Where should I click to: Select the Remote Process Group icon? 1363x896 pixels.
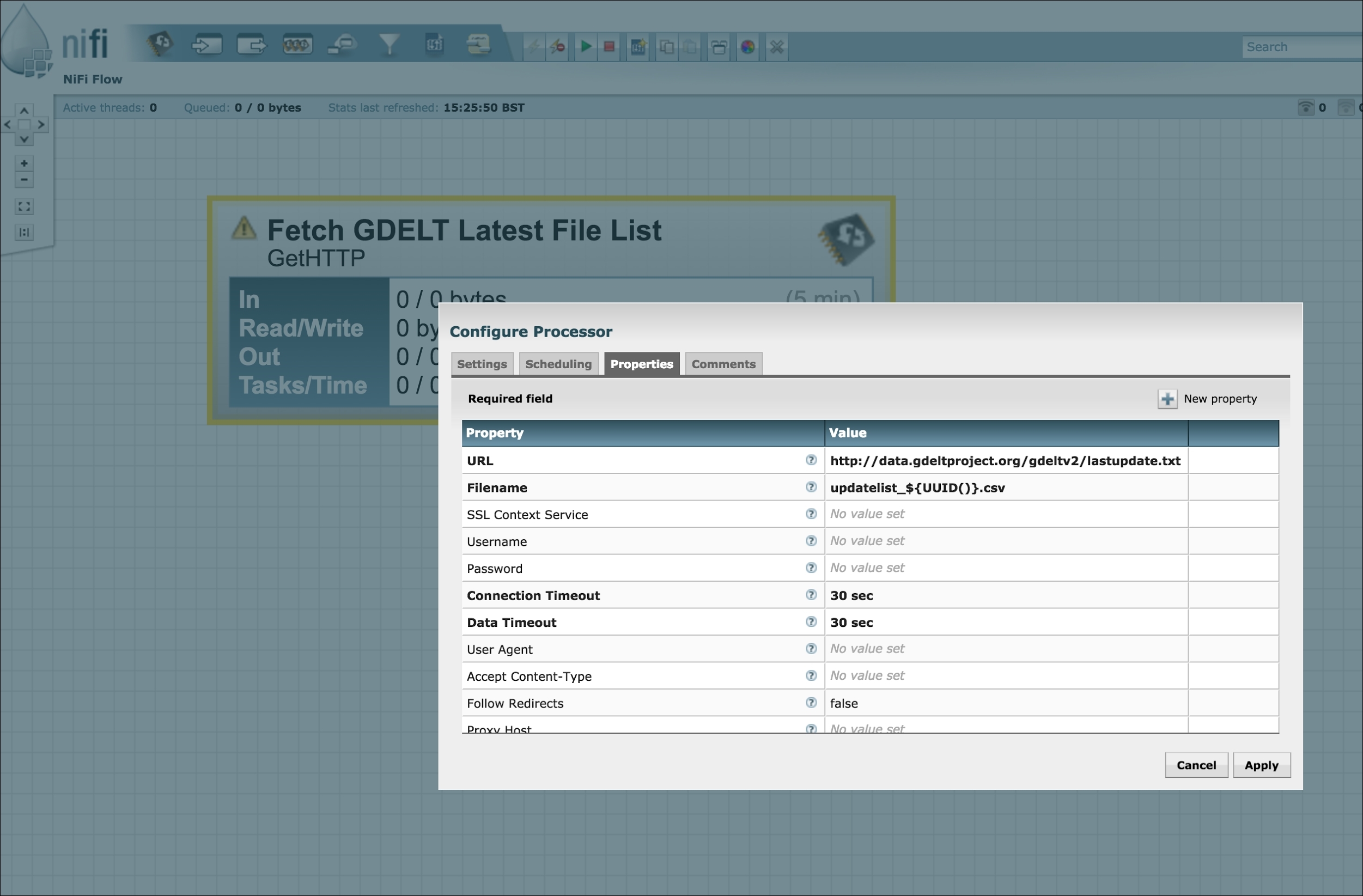(343, 44)
